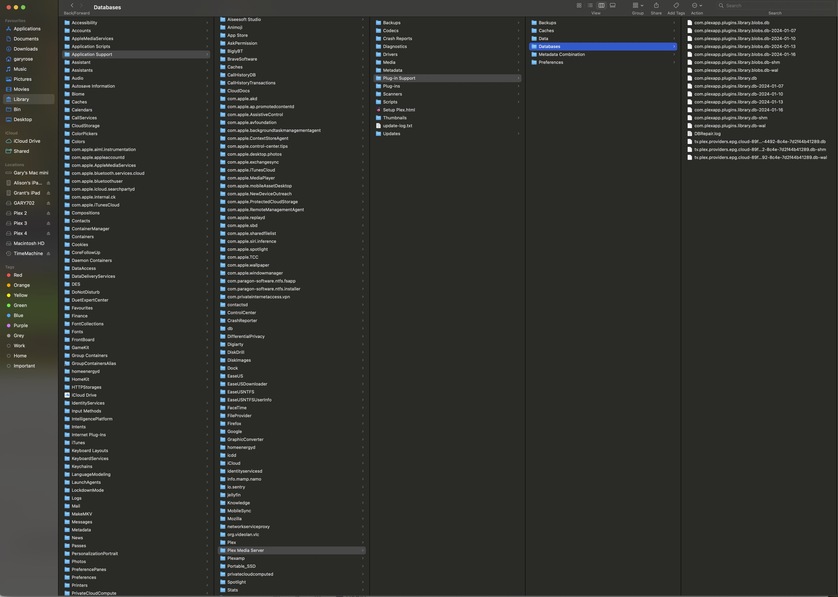Expand the Aiseesoft Studio folder chevron

point(363,20)
